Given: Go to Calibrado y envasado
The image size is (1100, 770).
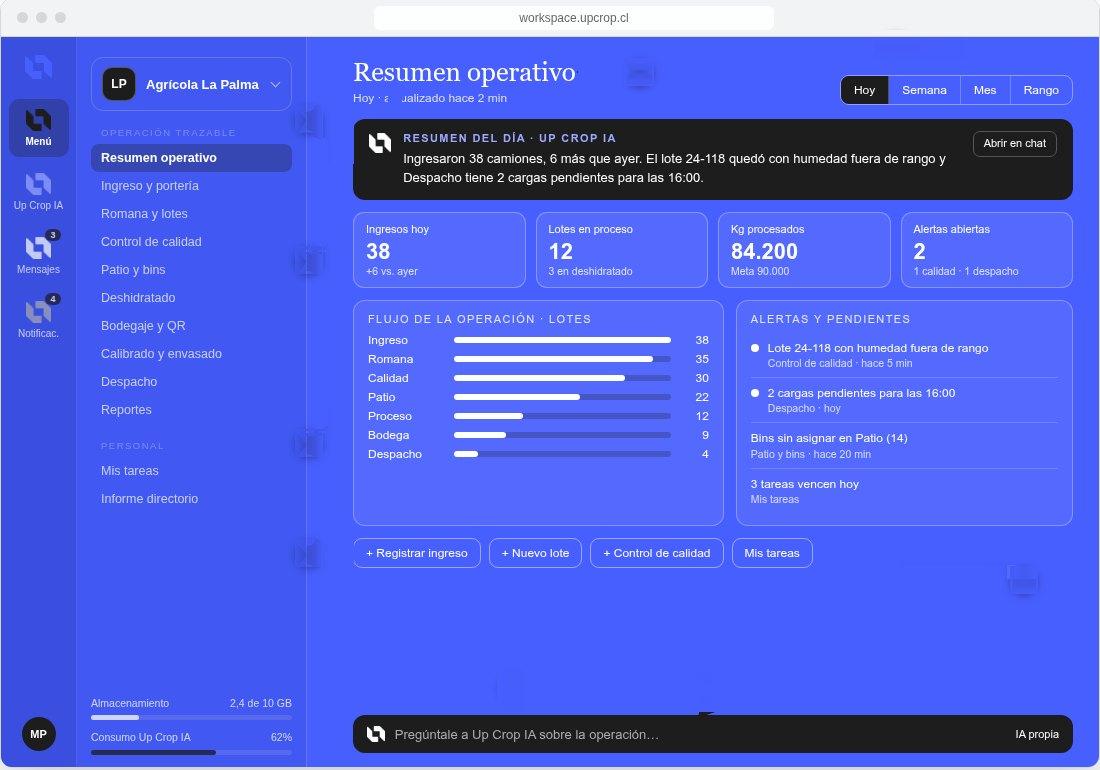Looking at the screenshot, I should 192,354.
